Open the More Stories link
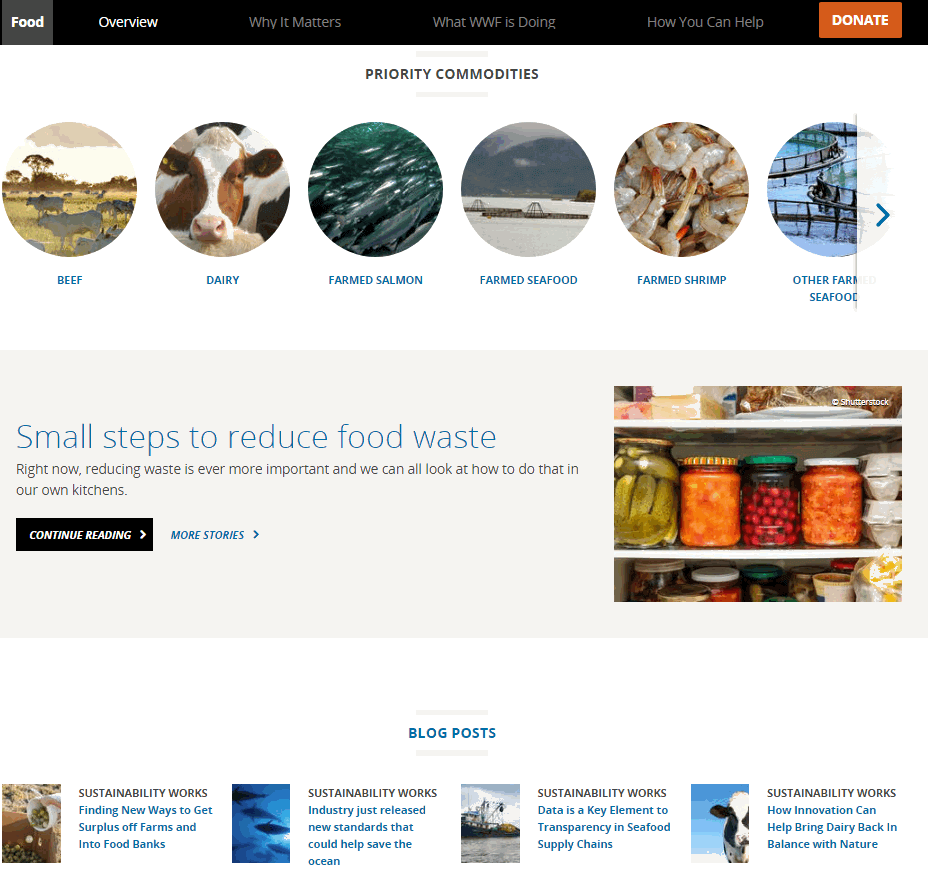 (x=215, y=534)
